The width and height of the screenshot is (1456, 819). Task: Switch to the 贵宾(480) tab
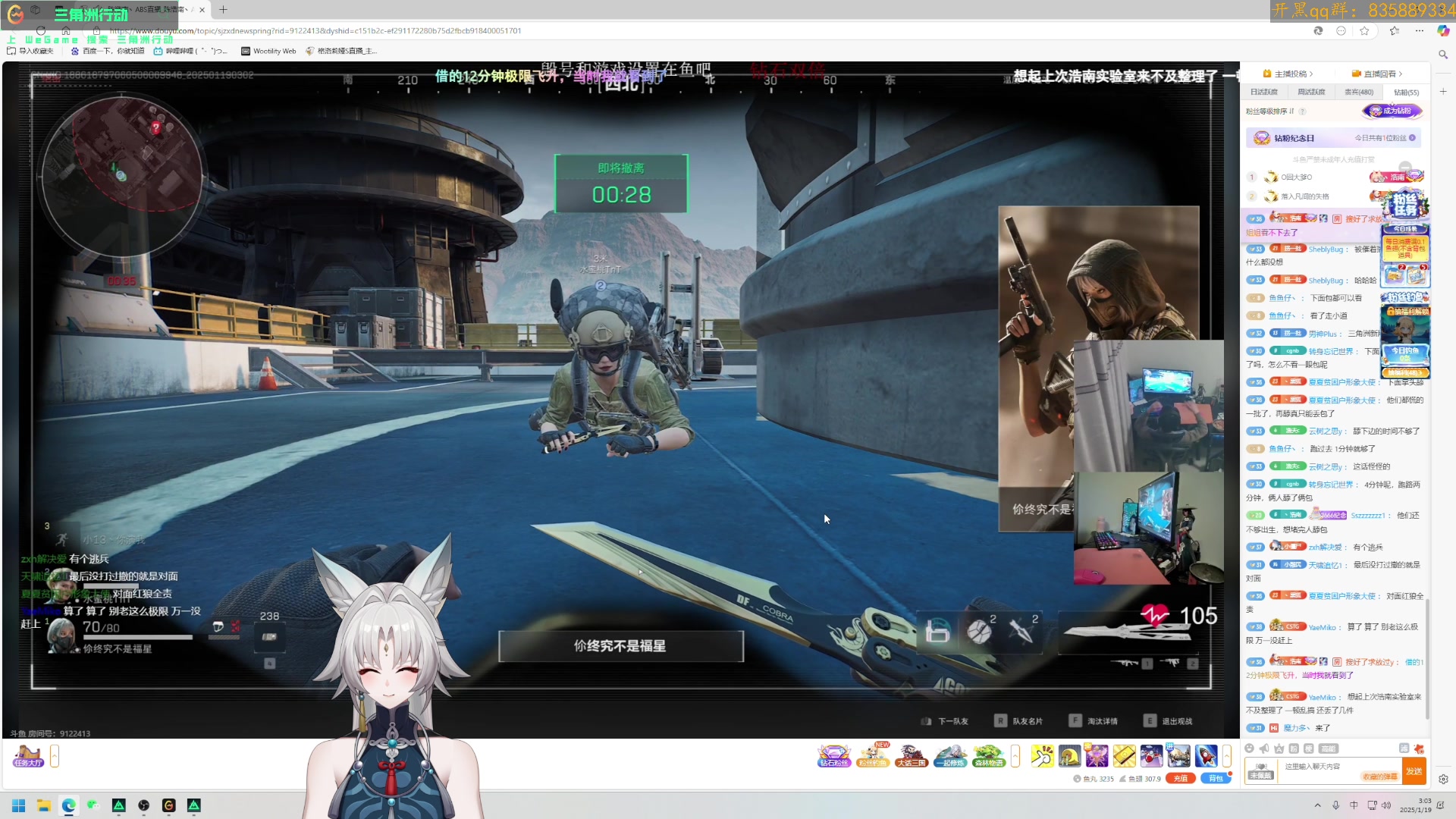click(x=1359, y=92)
